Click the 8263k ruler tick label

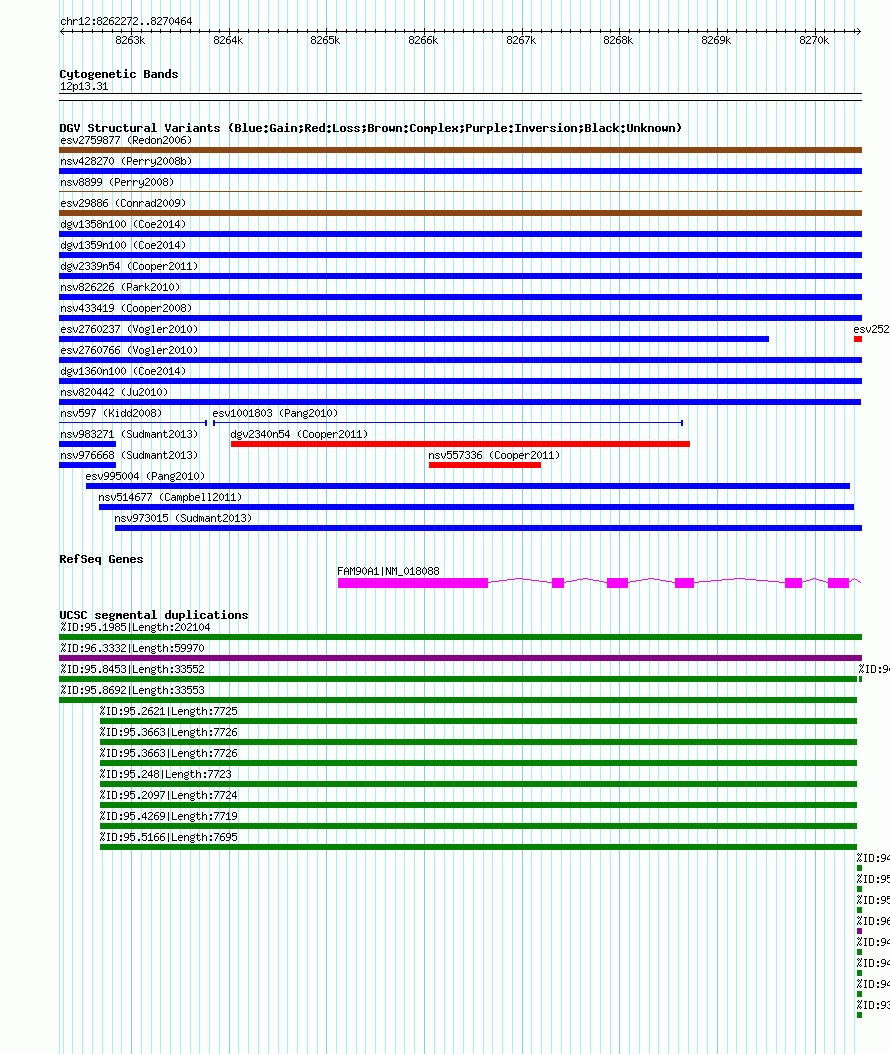pos(130,40)
